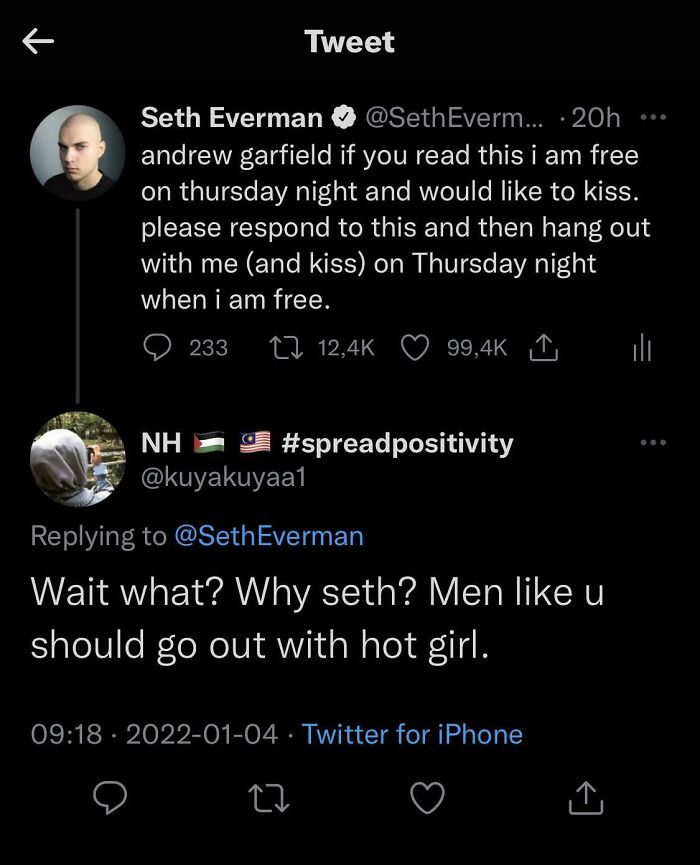This screenshot has height=865, width=700.
Task: Reply to Seth Everman's tweet
Action: coord(157,347)
